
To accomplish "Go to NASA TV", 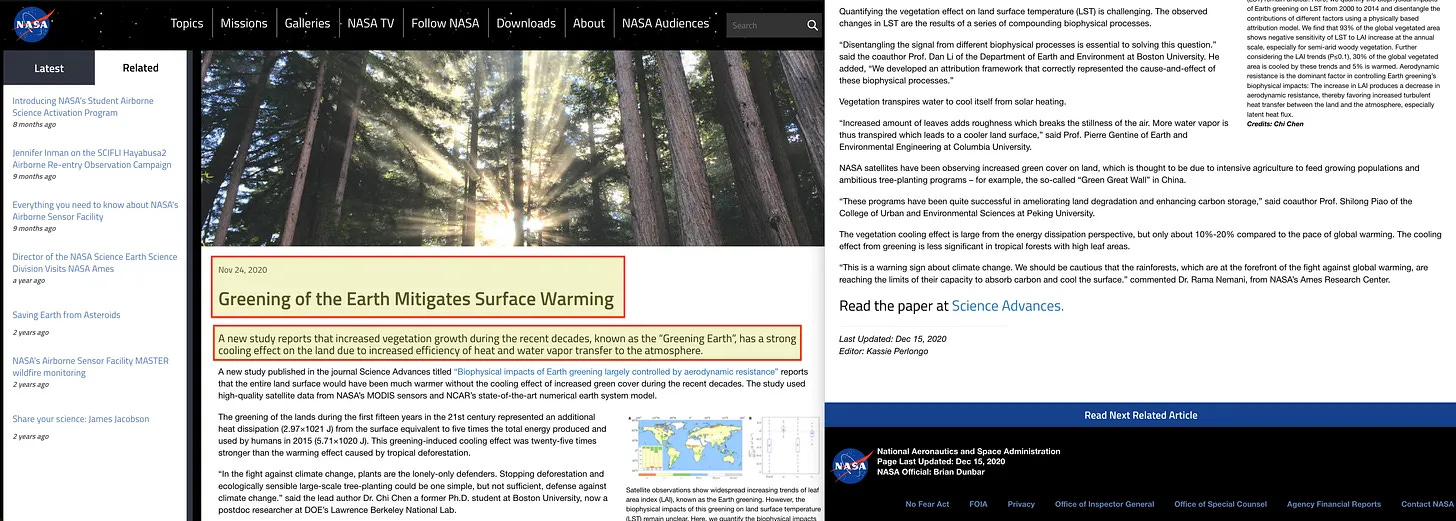I will click(x=370, y=23).
